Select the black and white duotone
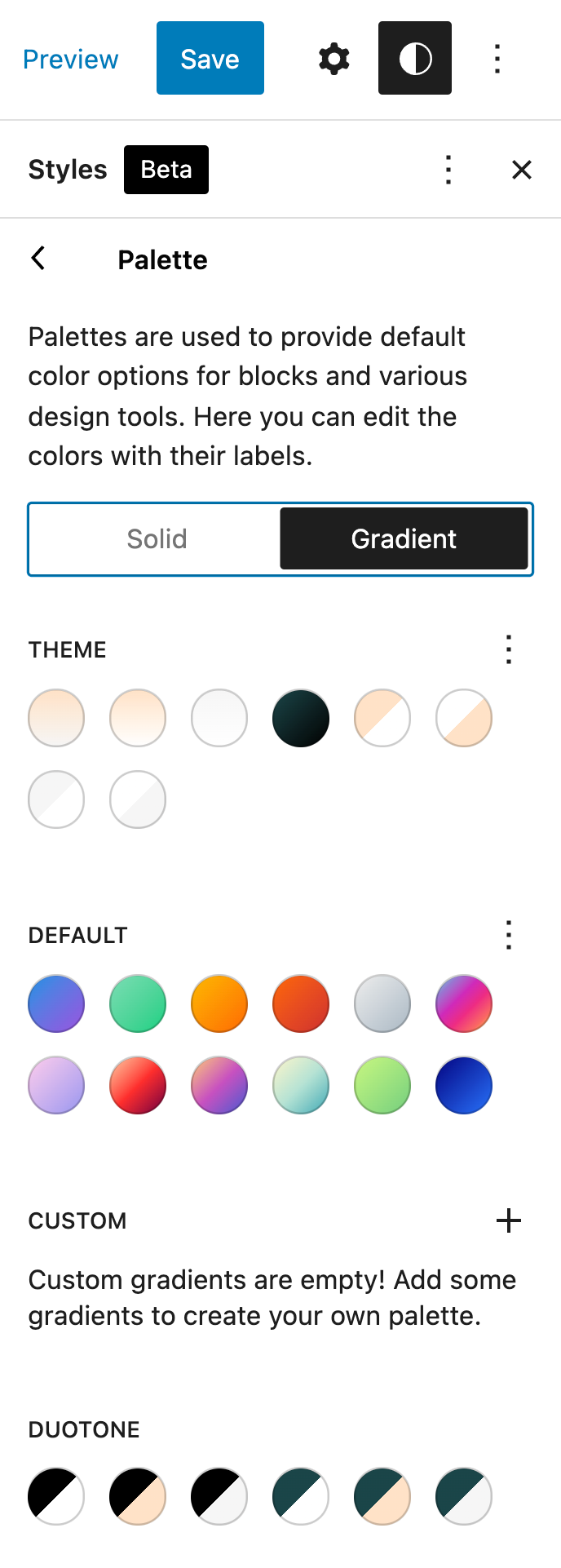This screenshot has height=1568, width=561. pos(56,1496)
